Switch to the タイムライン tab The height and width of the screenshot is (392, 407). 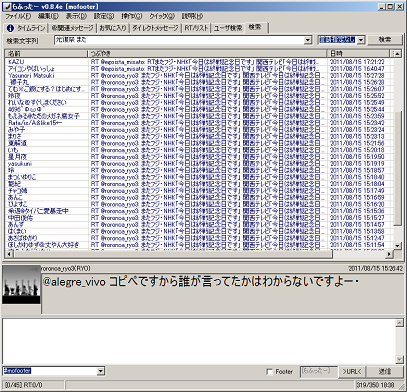(26, 28)
